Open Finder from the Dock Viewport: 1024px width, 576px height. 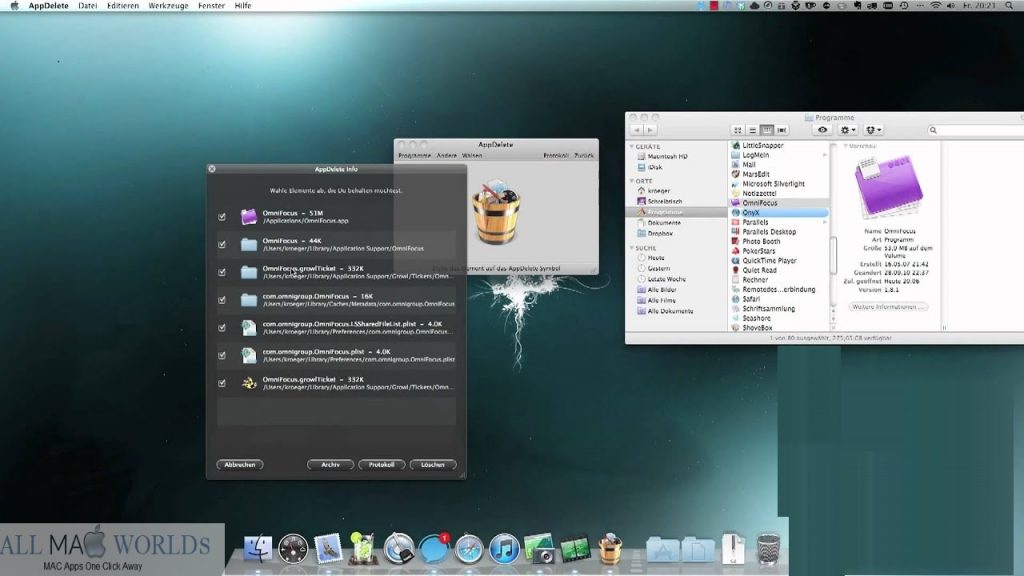point(258,549)
